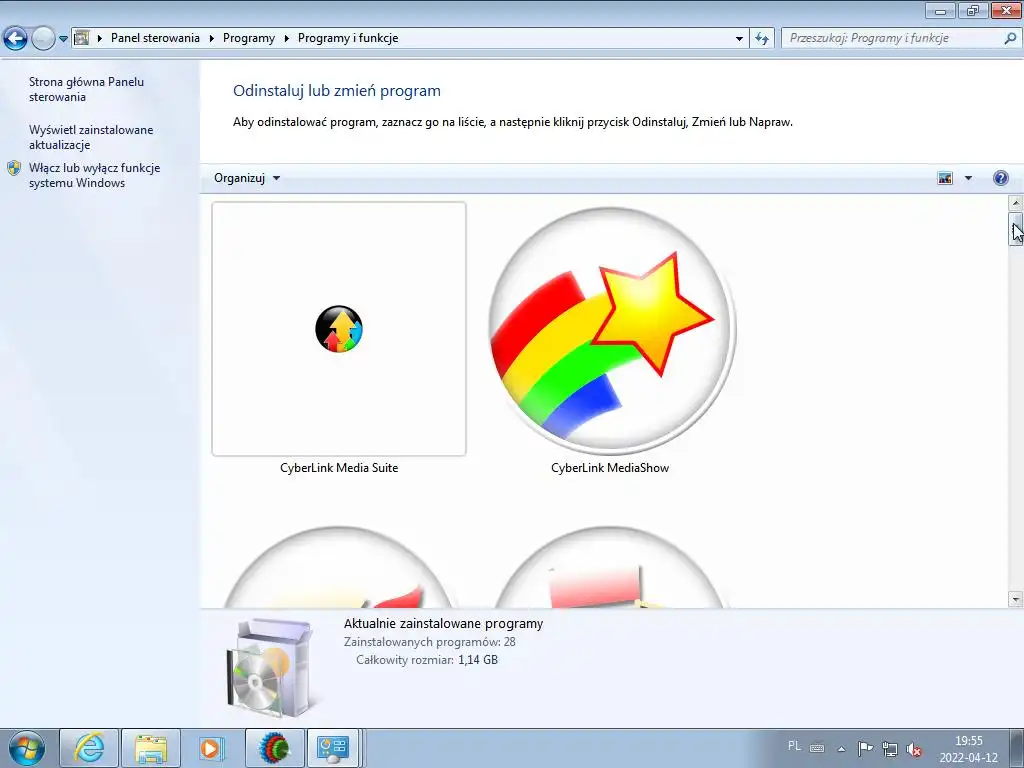Expand the arrow after Programy breadcrumb
Screen dimensions: 1024x768
click(287, 39)
